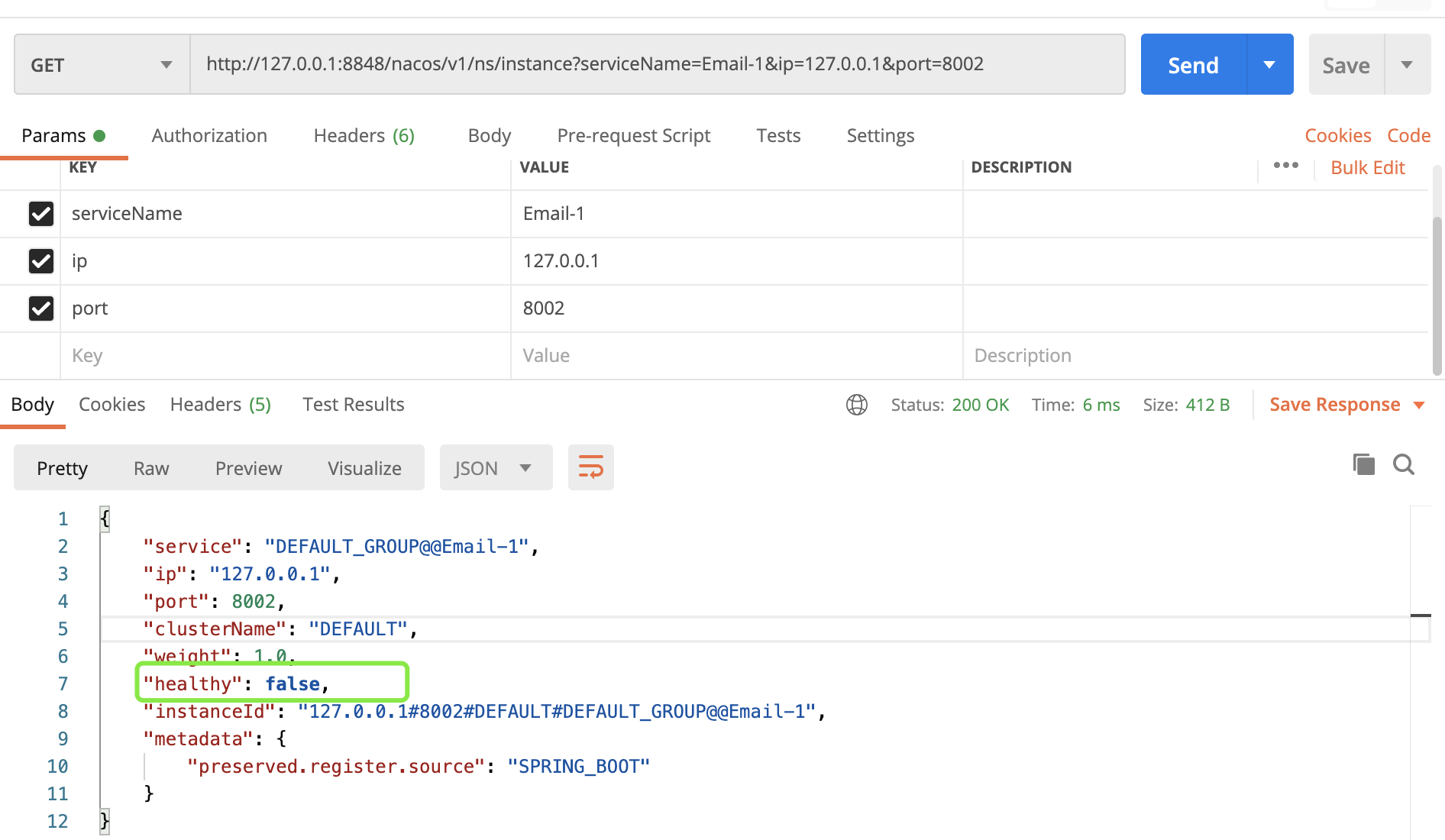Viewport: 1445px width, 840px height.
Task: Click the 8002 port value cell
Action: (x=737, y=309)
